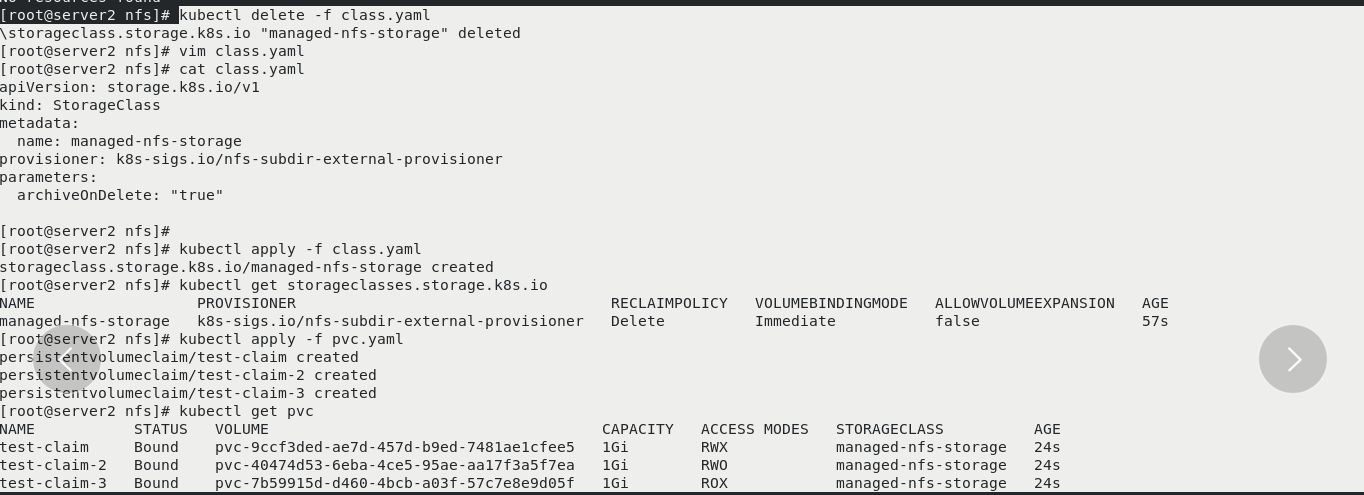Viewport: 1364px width, 495px height.
Task: Click the RWX access mode value
Action: click(714, 447)
